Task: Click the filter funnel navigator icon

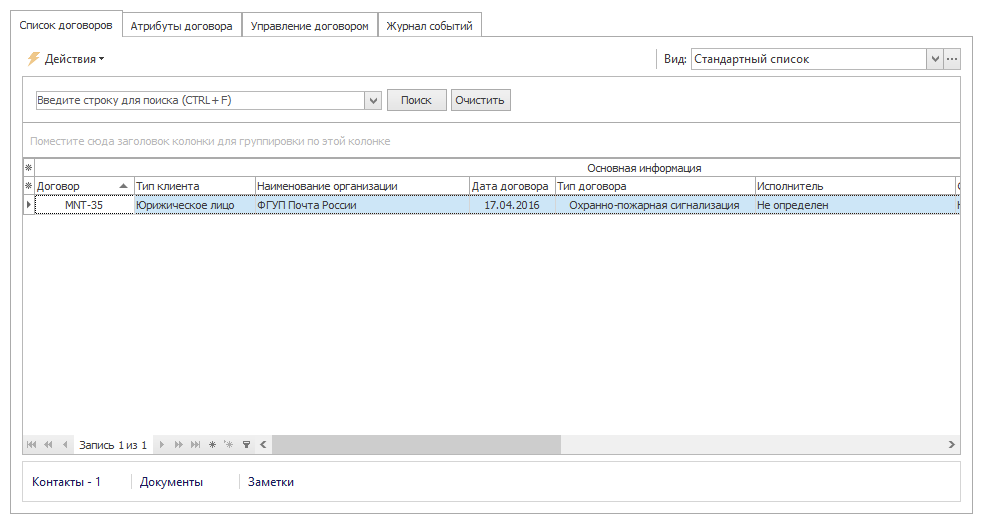Action: click(x=246, y=444)
